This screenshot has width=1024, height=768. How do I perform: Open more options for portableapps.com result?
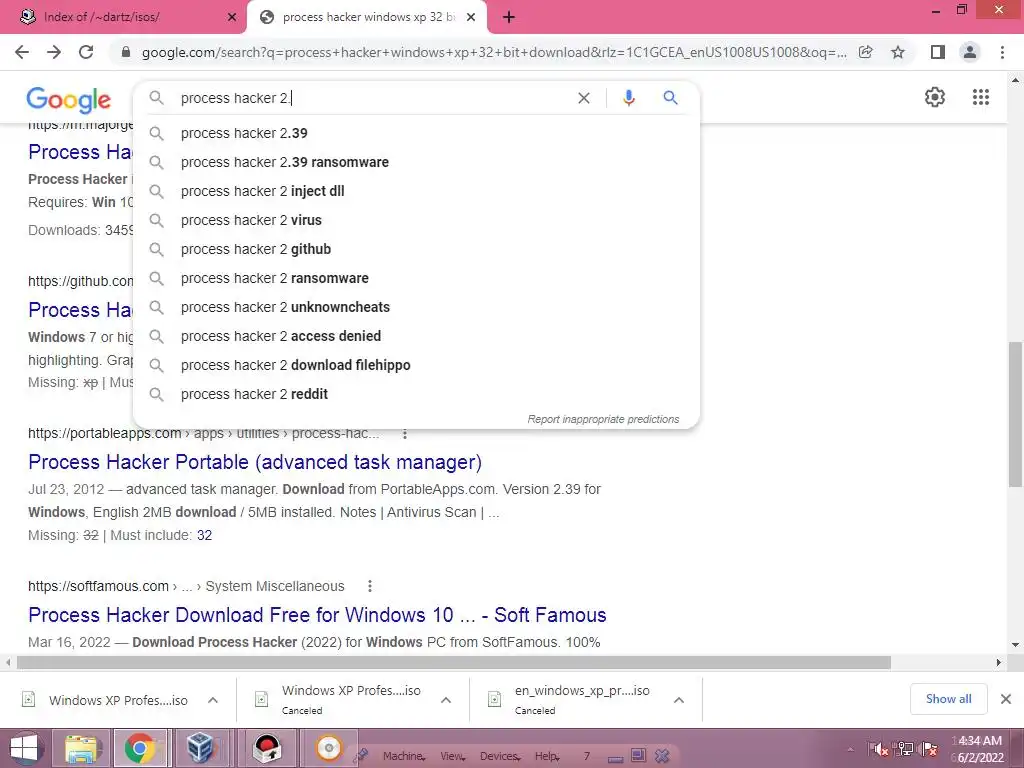pos(405,434)
